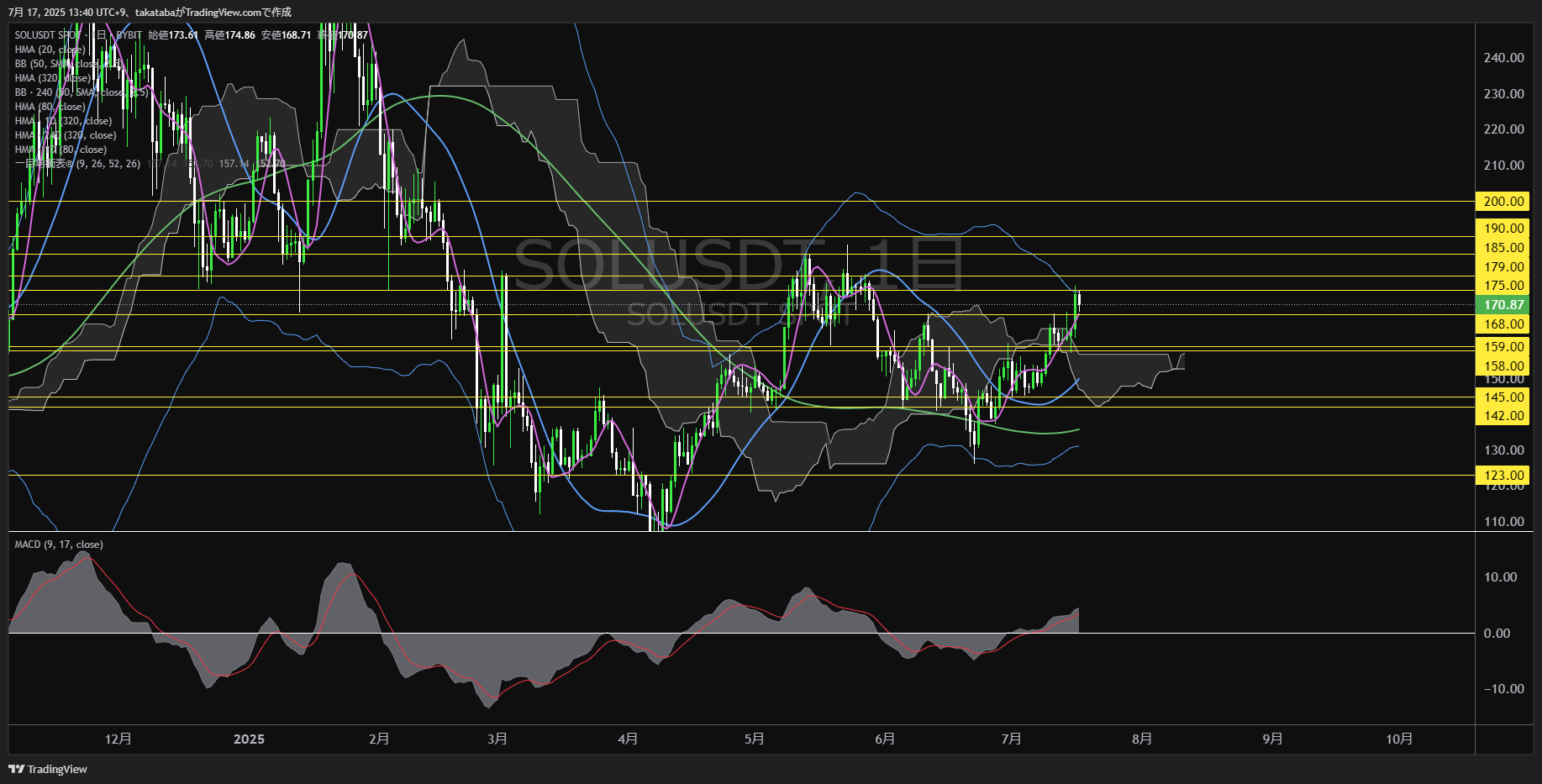
Task: Click the TradingView logo at bottom left
Action: [x=48, y=769]
